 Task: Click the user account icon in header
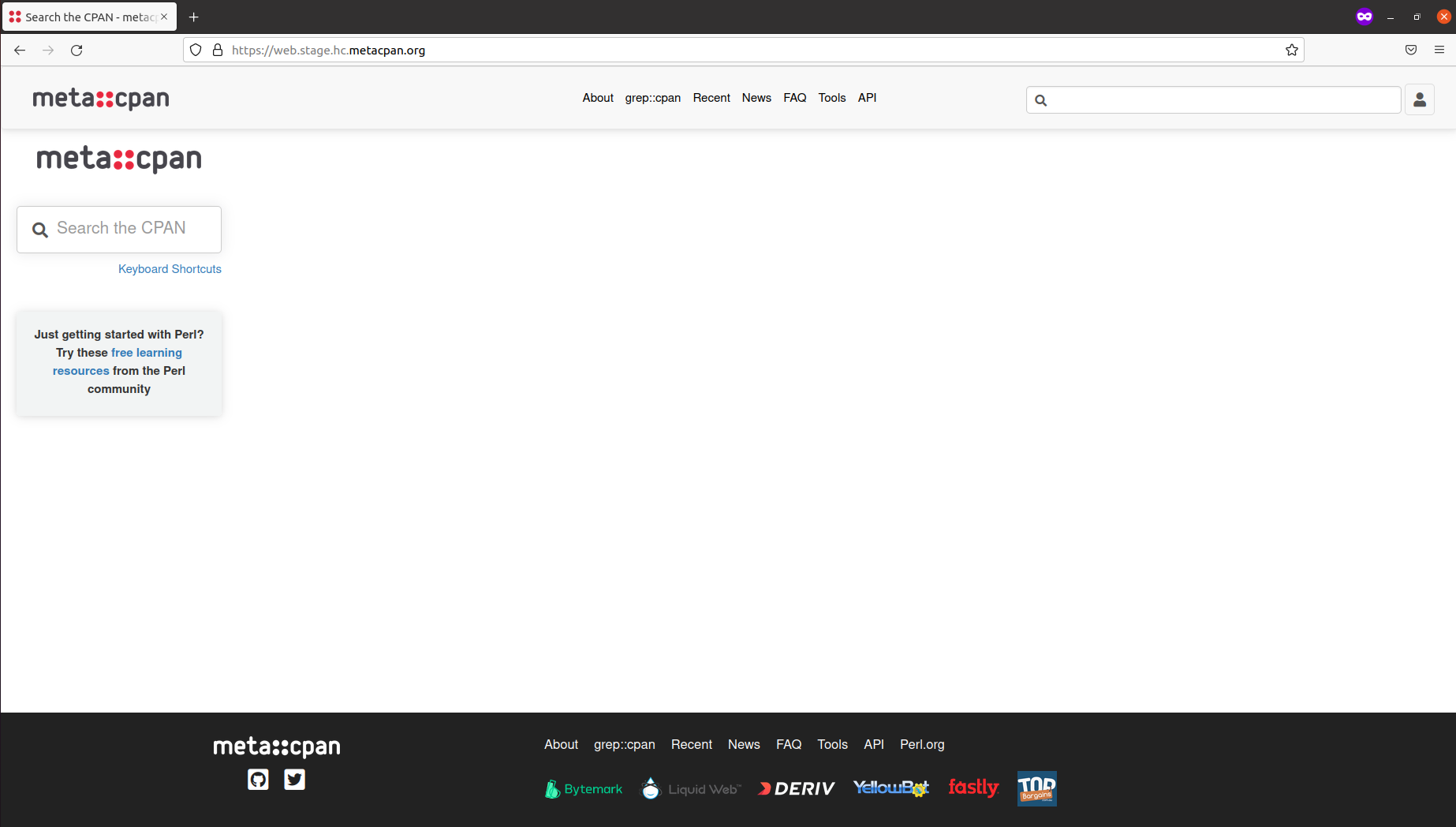[1420, 99]
